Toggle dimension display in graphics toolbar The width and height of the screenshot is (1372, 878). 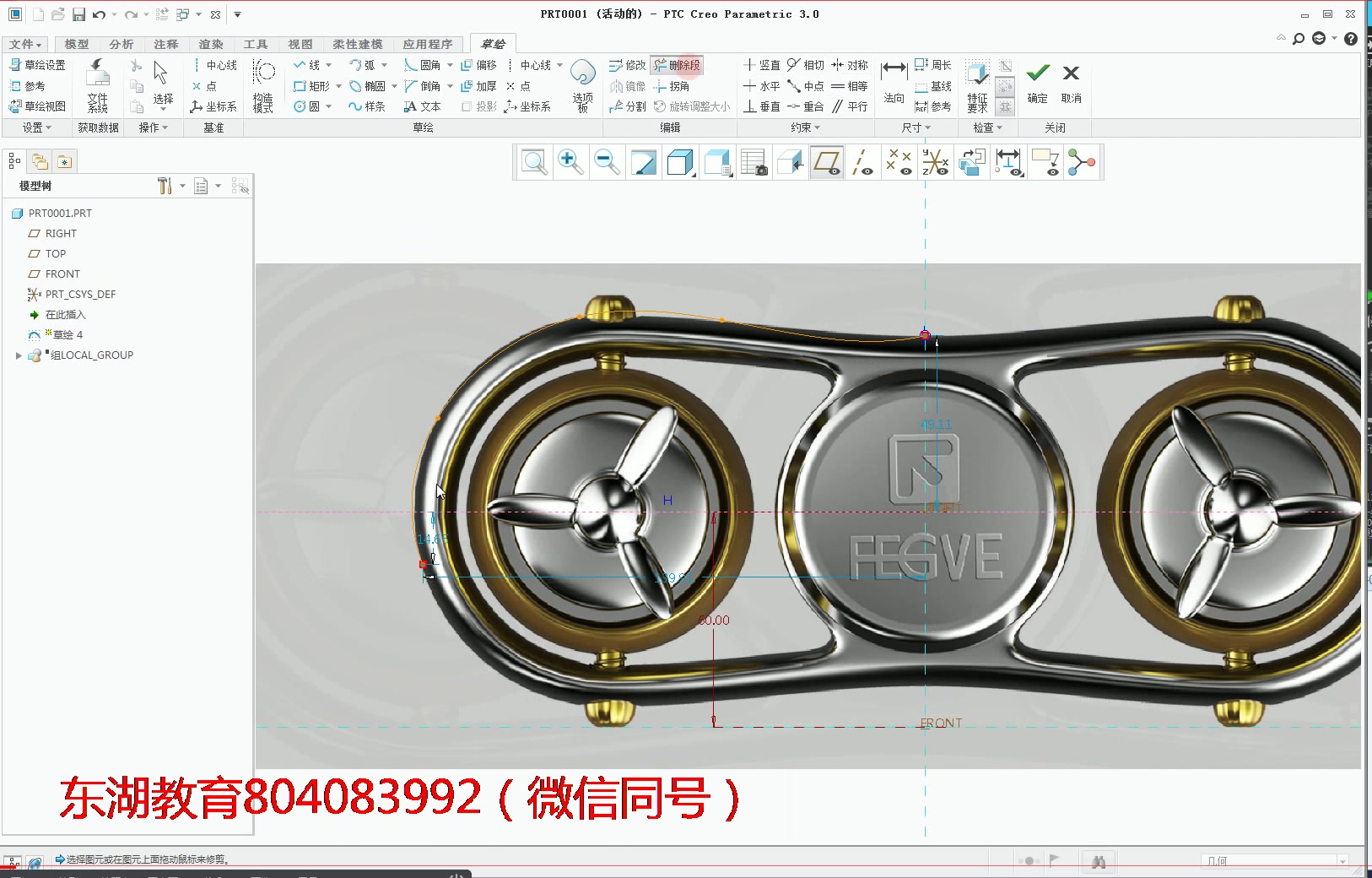1008,161
